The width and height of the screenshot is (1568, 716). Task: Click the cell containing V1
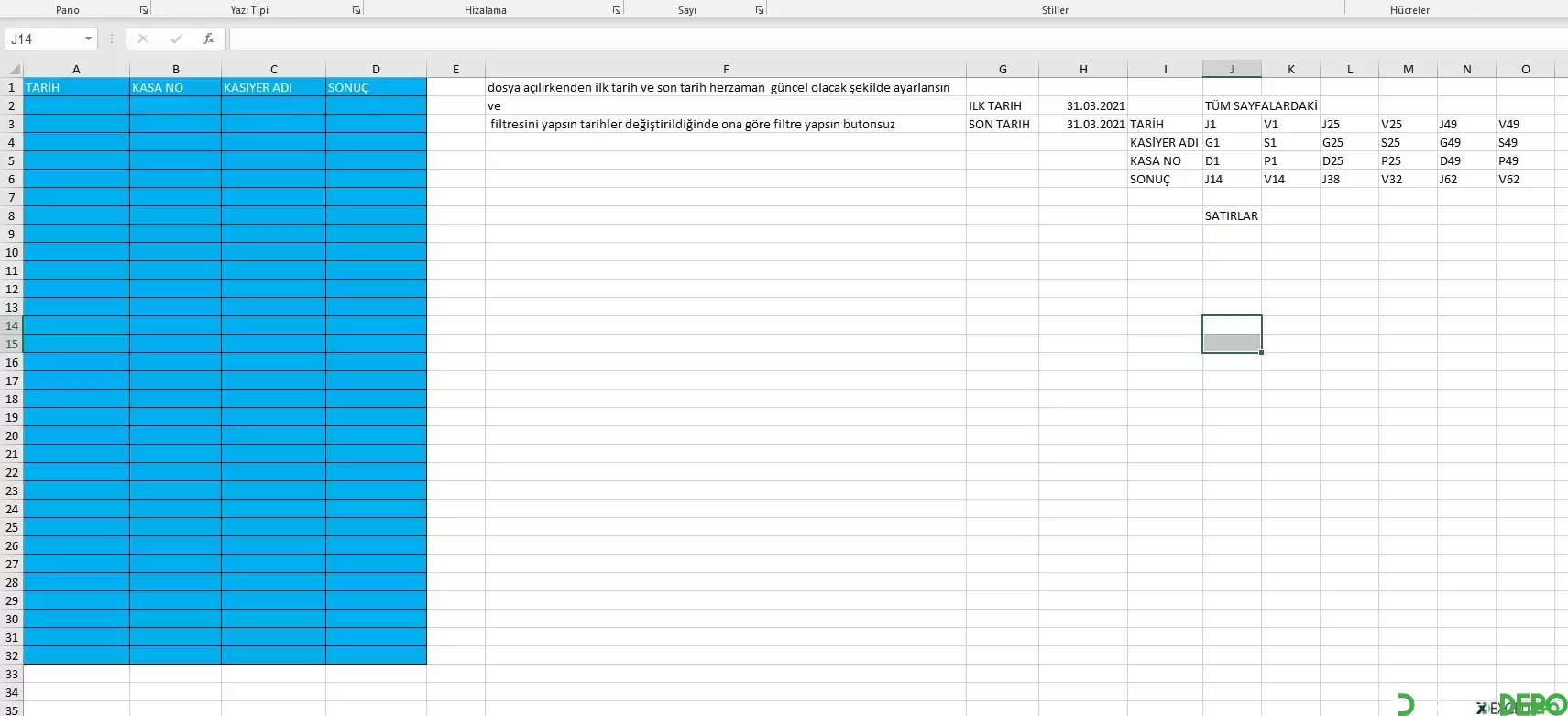pyautogui.click(x=1290, y=124)
